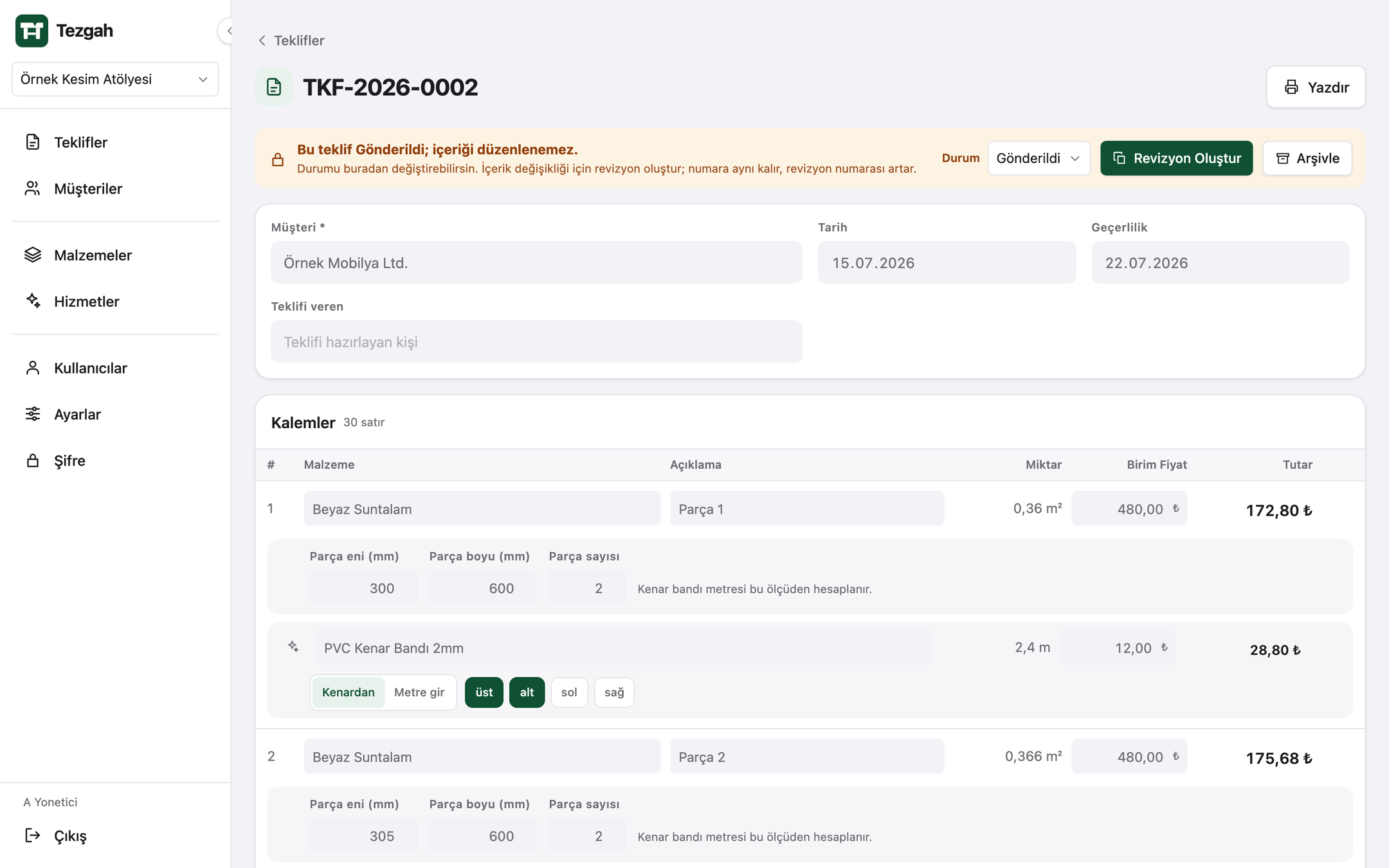The image size is (1389, 868).
Task: Toggle the alt edge button
Action: click(x=527, y=692)
